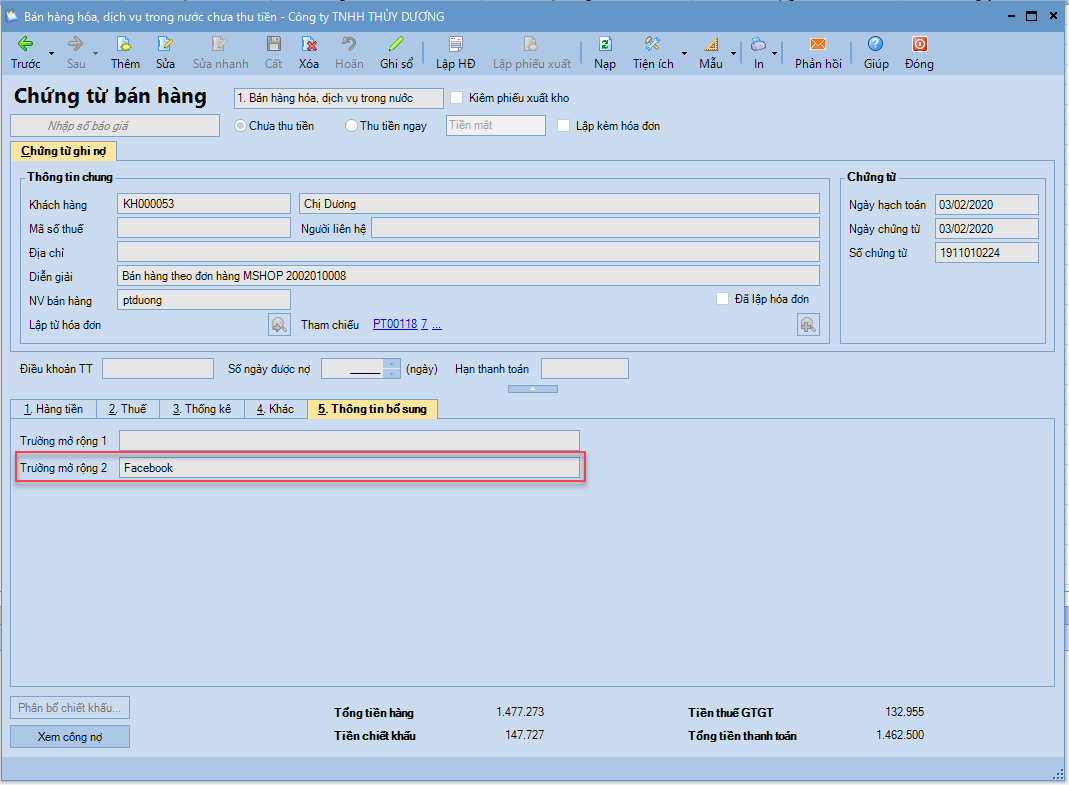Click the Trường mở rộng 1 field
Screen dimensions: 1069x785
click(x=349, y=441)
